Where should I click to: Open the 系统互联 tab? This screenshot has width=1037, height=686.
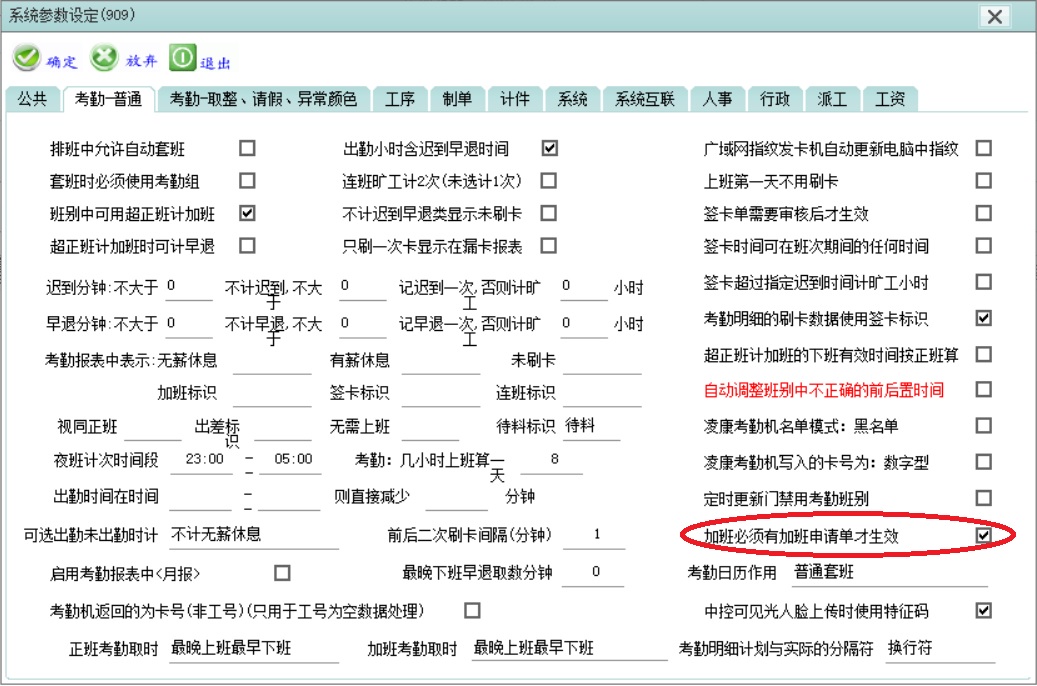(x=645, y=99)
